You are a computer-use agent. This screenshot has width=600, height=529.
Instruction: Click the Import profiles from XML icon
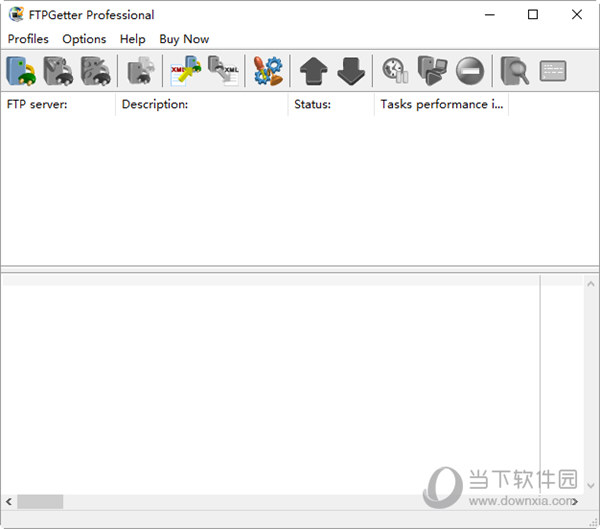[x=186, y=71]
